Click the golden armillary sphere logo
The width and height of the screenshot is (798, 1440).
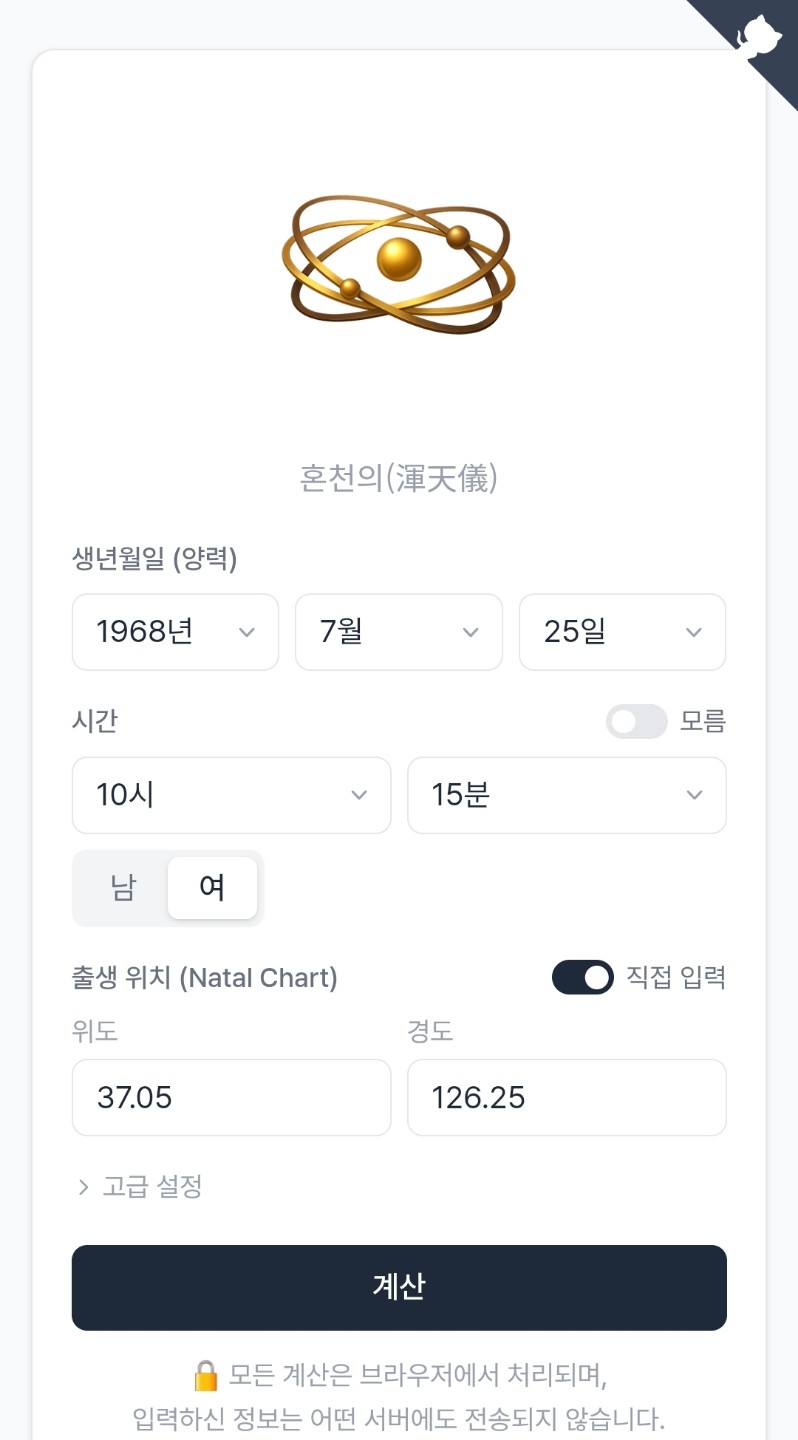pyautogui.click(x=398, y=262)
